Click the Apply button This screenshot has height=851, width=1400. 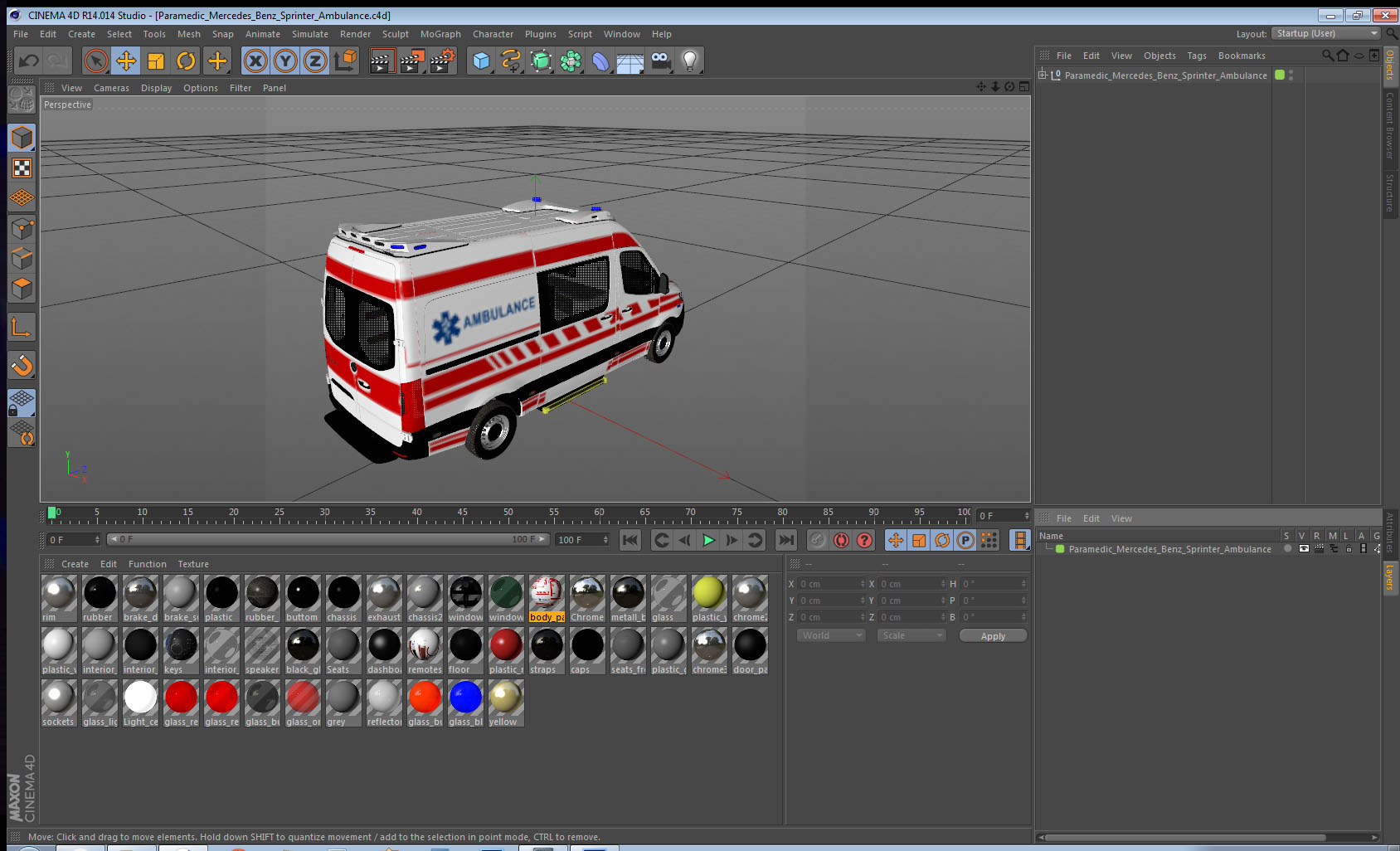click(993, 636)
